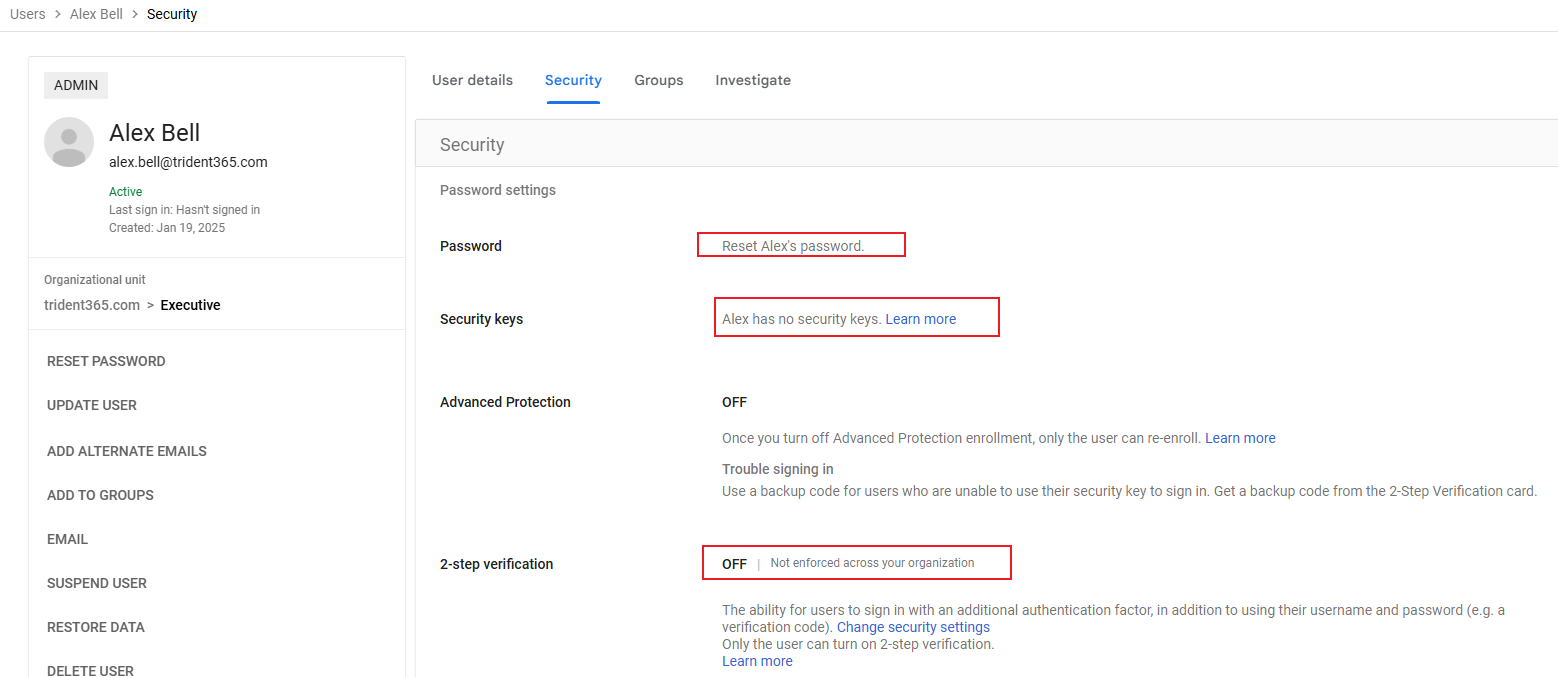Image resolution: width=1558 pixels, height=677 pixels.
Task: Select ADD ALTERNATE EMAILS action
Action: (127, 451)
